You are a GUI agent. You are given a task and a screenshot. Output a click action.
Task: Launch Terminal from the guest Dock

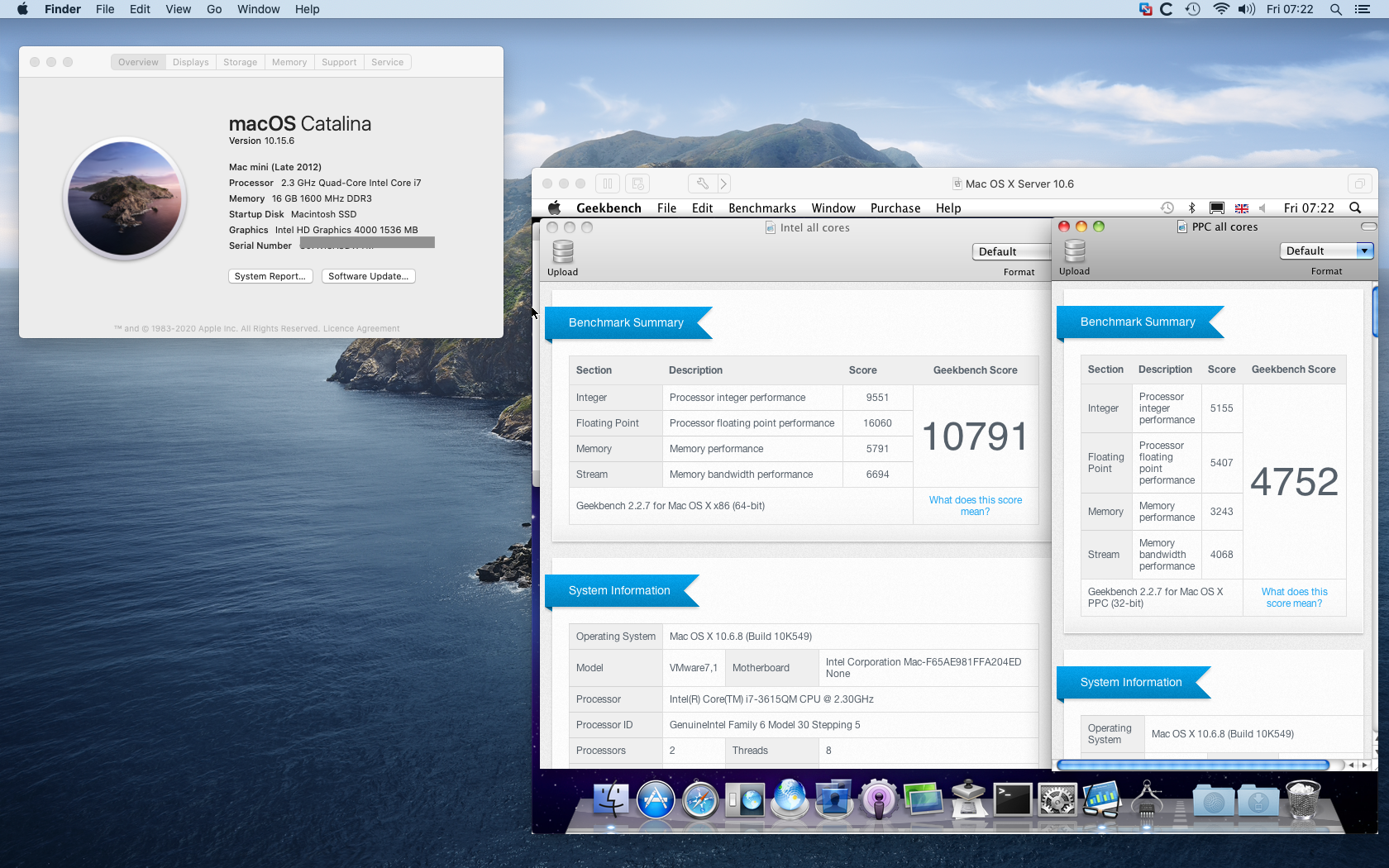click(1013, 799)
